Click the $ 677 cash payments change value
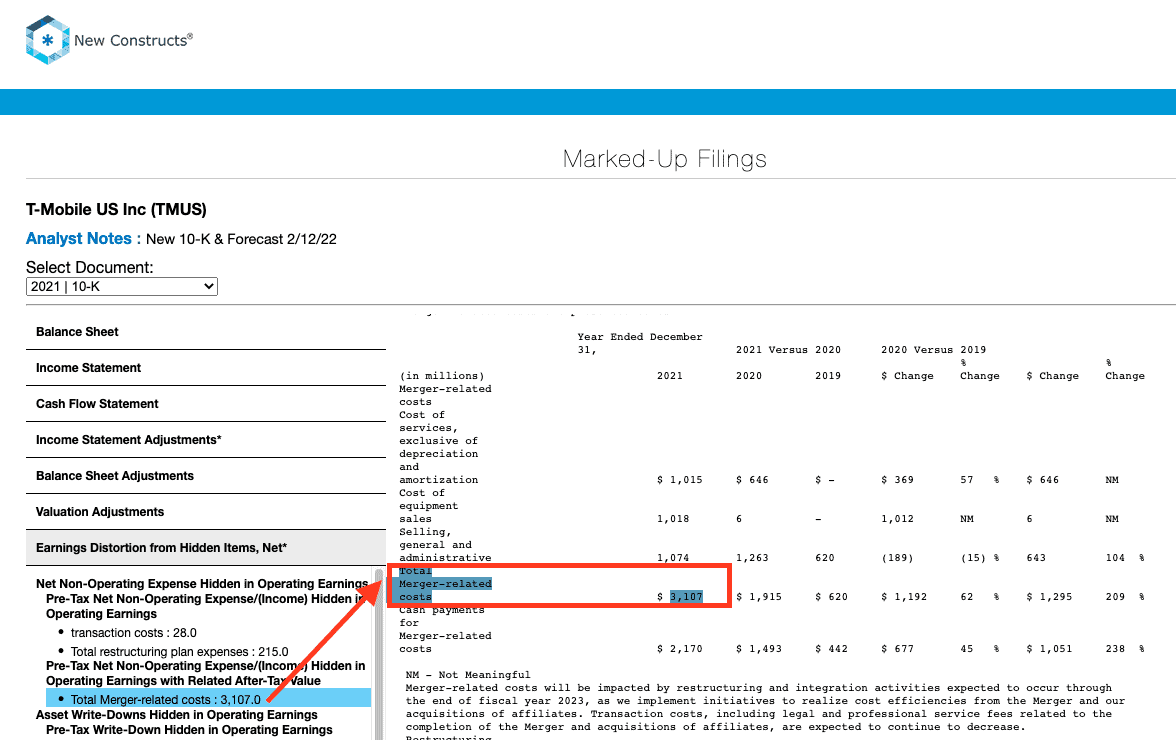The image size is (1176, 740). [897, 649]
